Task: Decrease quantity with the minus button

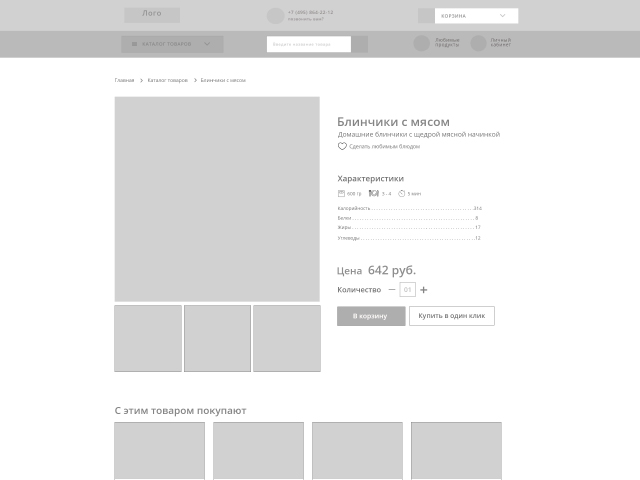Action: pyautogui.click(x=392, y=290)
